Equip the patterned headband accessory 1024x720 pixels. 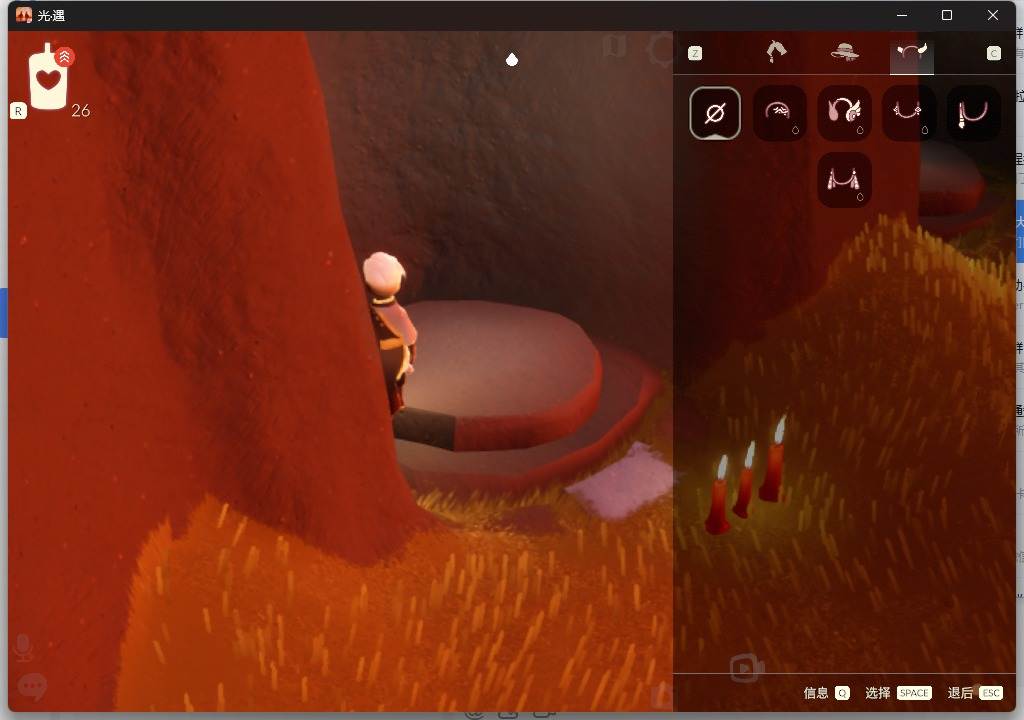780,113
